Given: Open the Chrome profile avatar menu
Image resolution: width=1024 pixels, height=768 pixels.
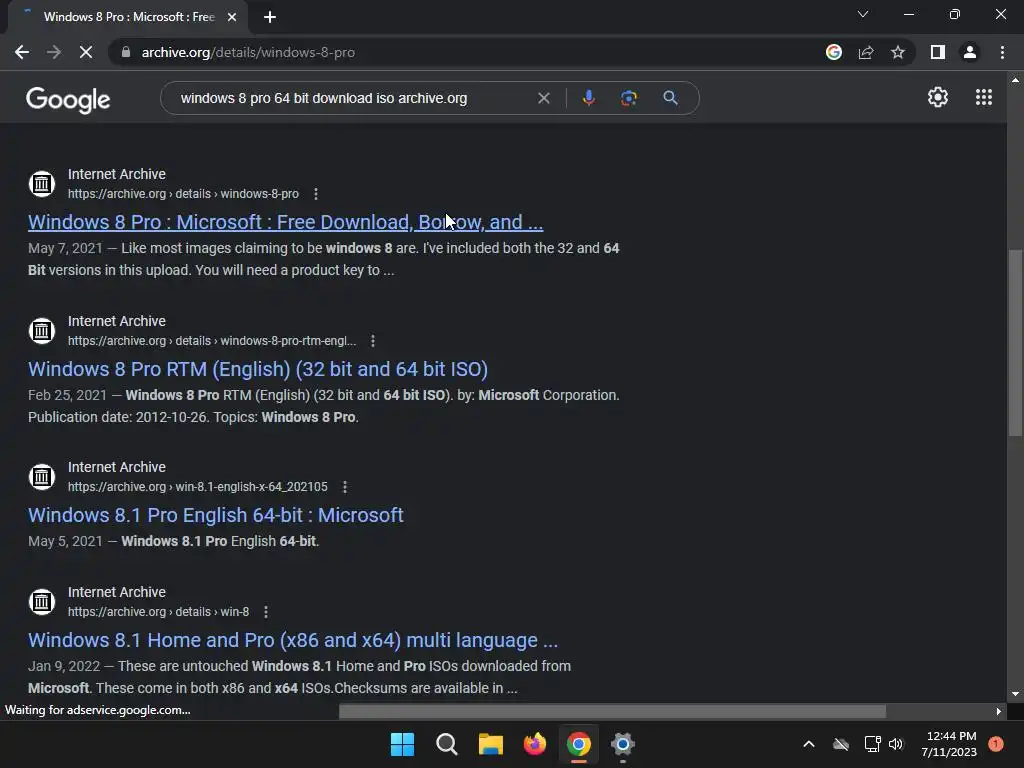Looking at the screenshot, I should pos(970,52).
